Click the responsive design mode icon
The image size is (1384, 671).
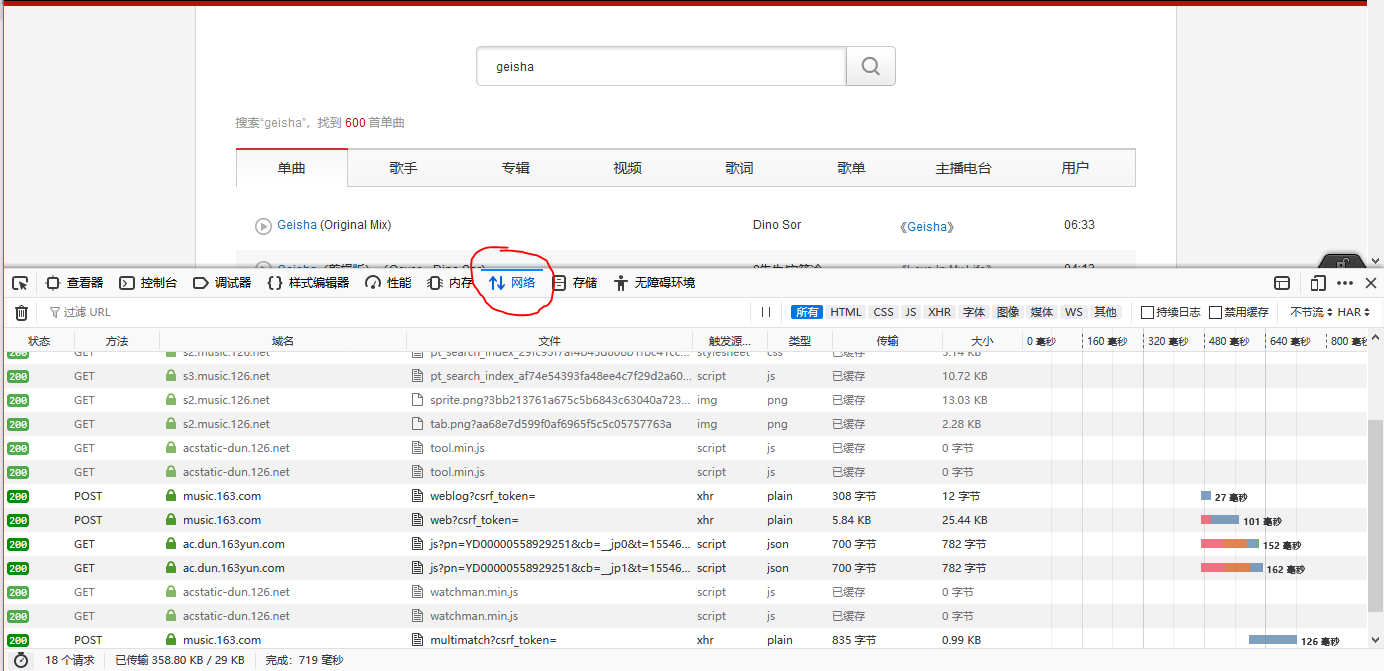[x=1318, y=283]
